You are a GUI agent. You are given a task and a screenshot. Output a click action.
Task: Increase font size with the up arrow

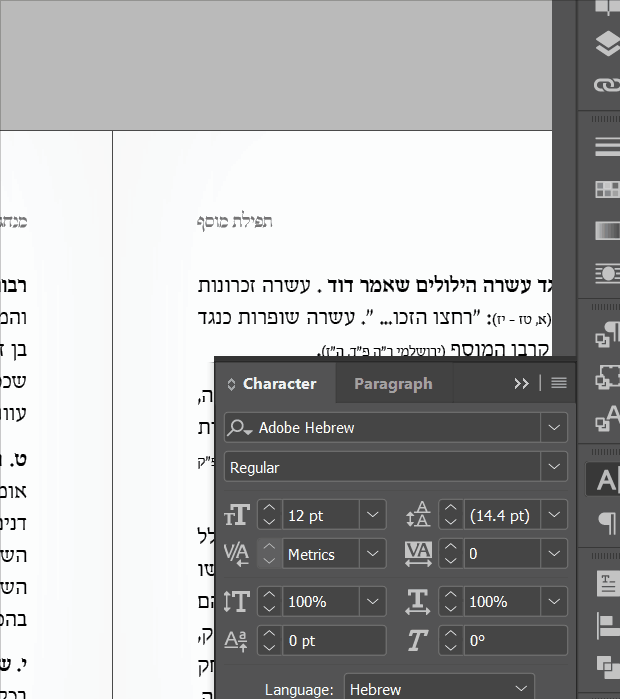269,508
